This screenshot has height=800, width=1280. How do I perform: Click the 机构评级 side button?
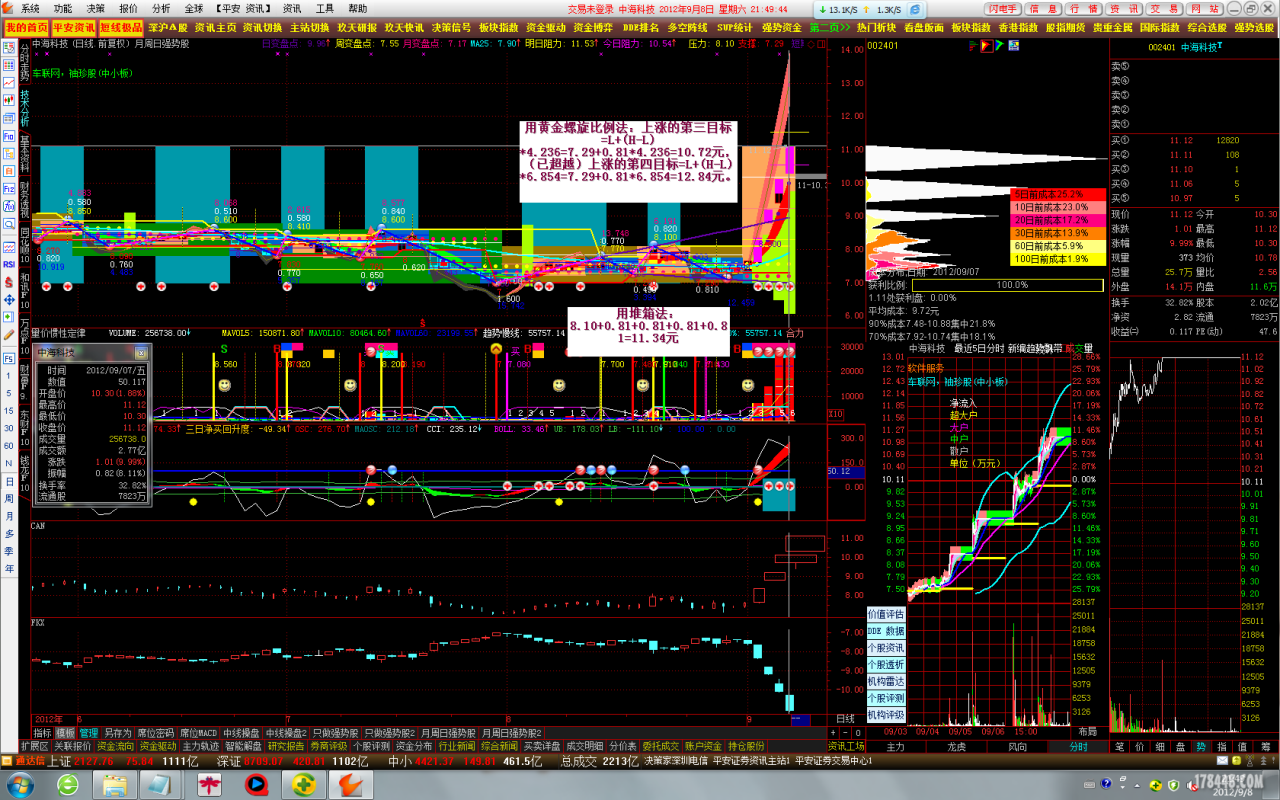886,715
